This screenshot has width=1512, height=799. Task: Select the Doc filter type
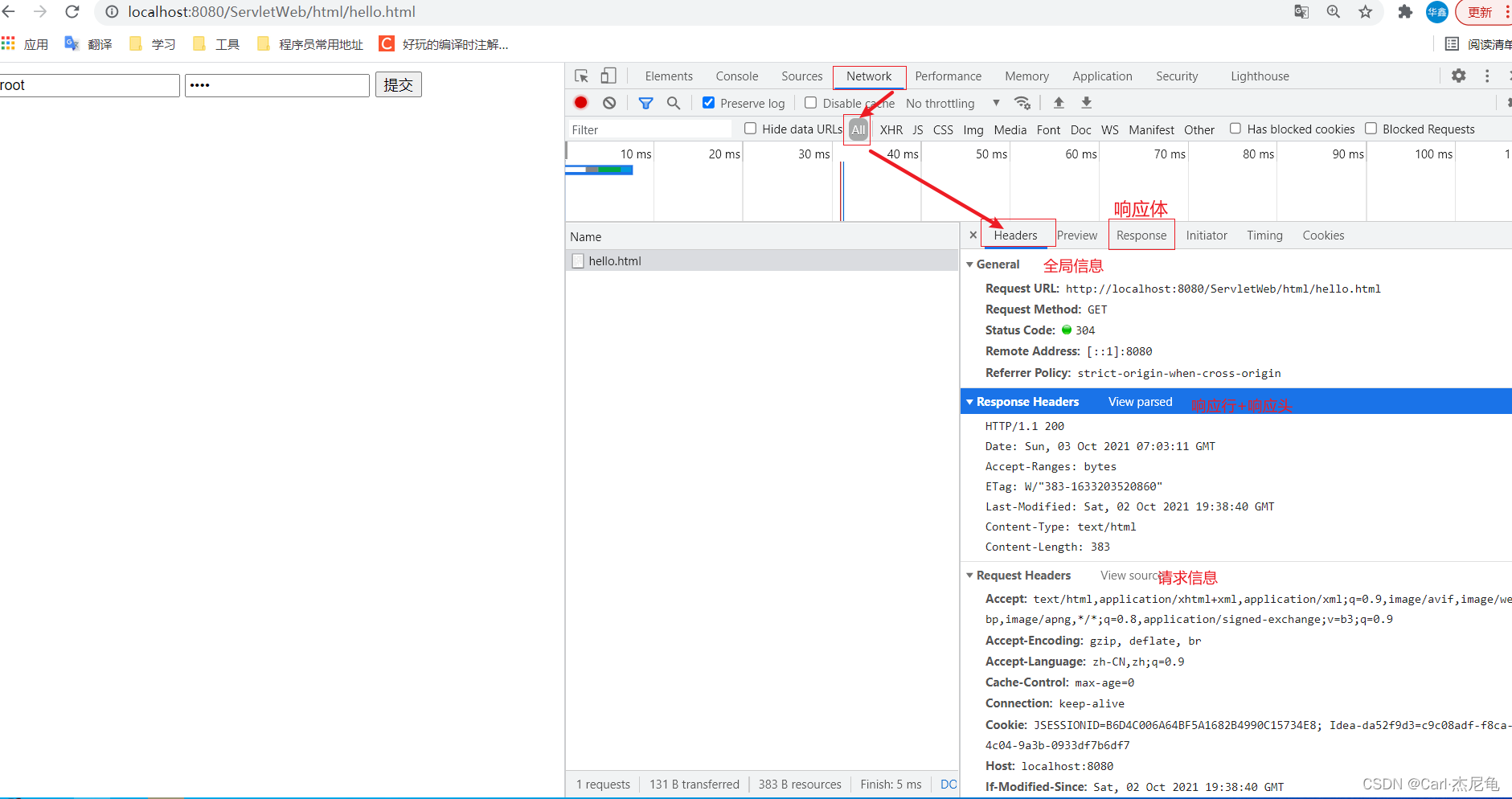[x=1080, y=129]
